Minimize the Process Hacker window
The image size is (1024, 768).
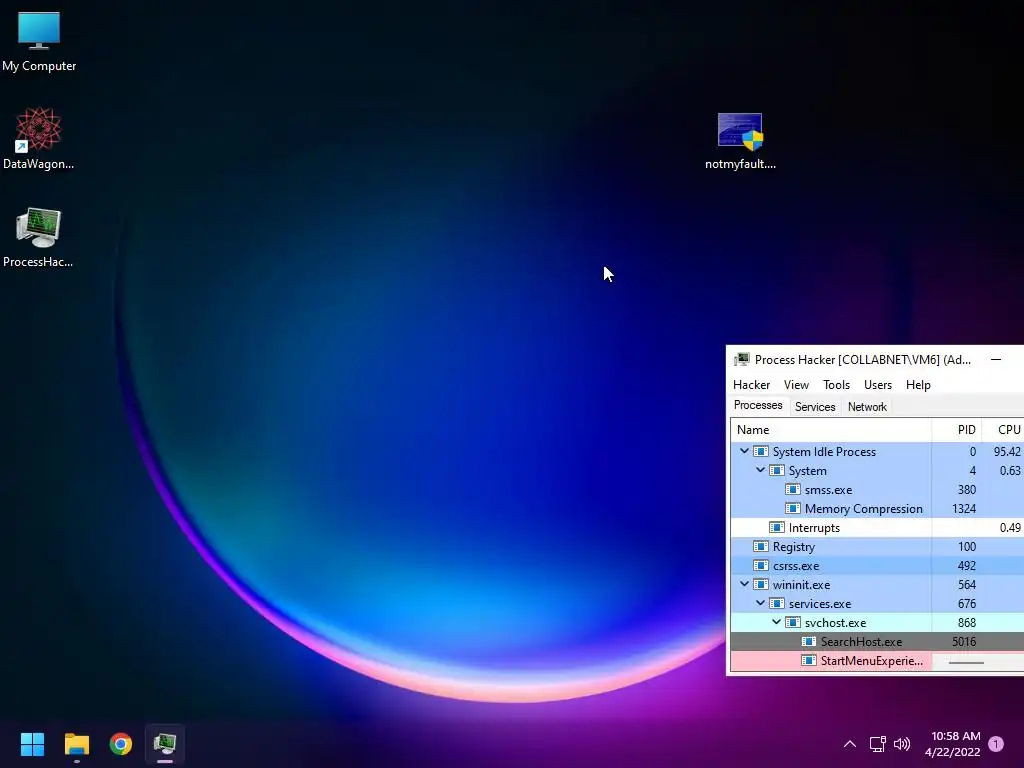(996, 359)
